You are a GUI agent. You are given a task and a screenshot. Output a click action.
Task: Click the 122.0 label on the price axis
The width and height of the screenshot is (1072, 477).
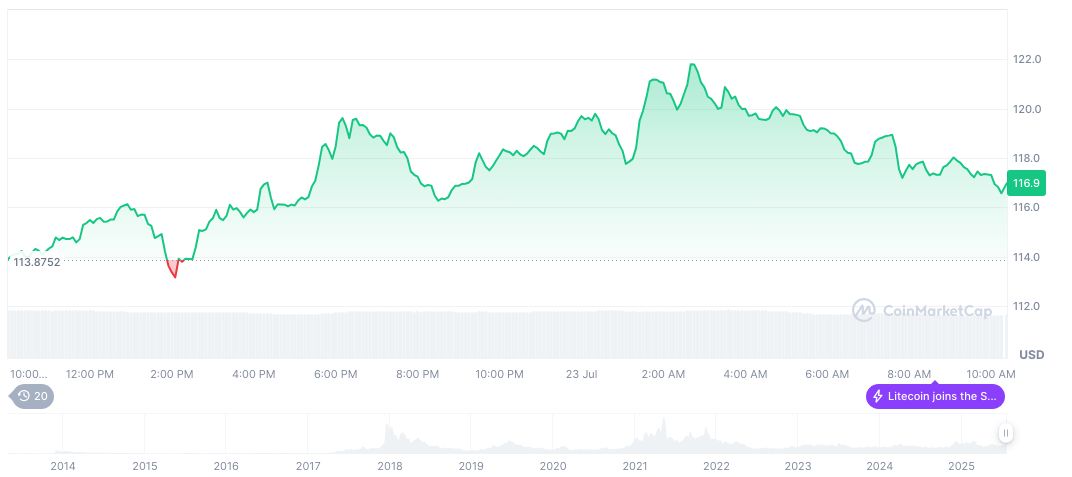pyautogui.click(x=1027, y=60)
